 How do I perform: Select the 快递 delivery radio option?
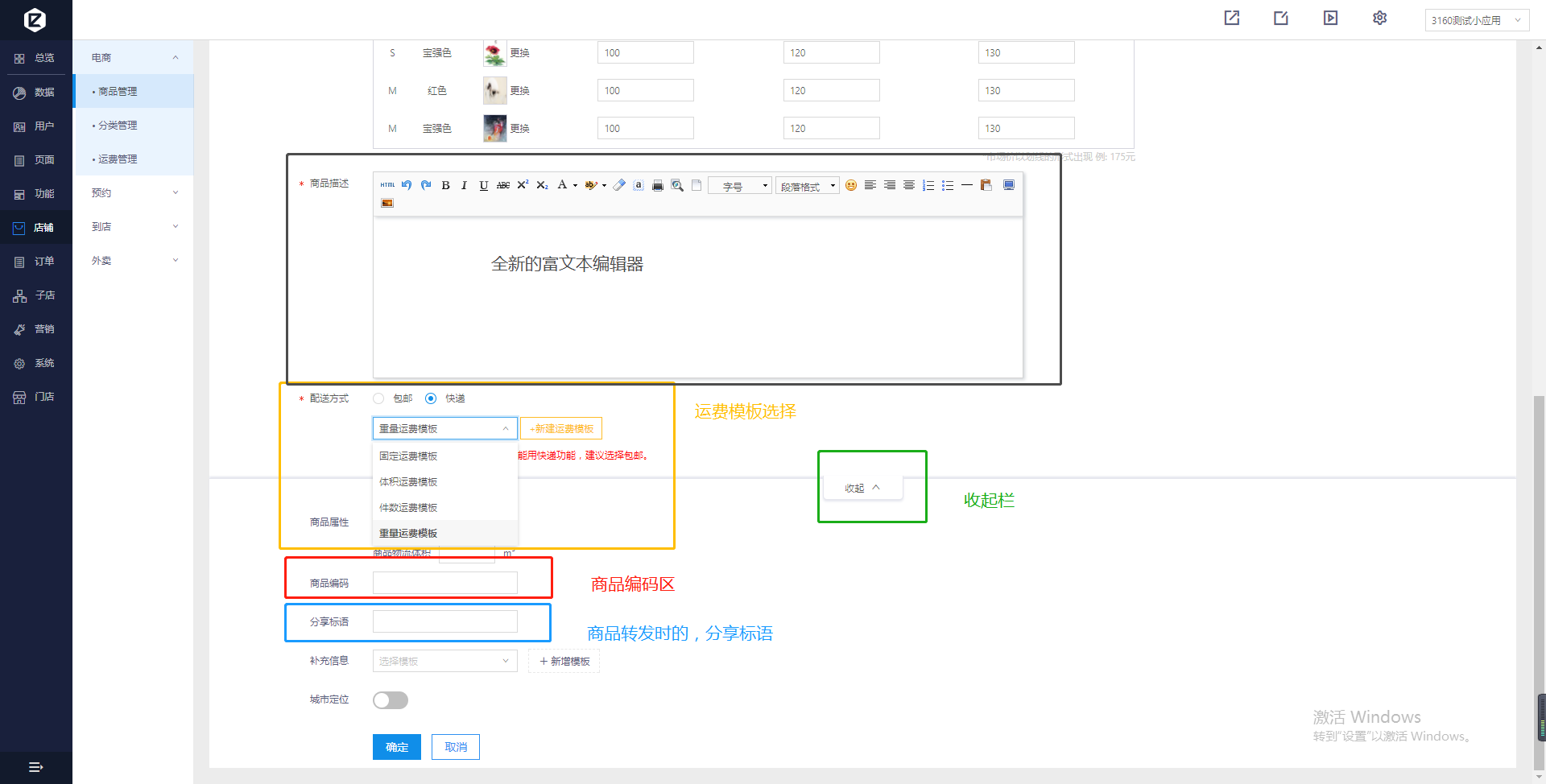click(x=431, y=398)
